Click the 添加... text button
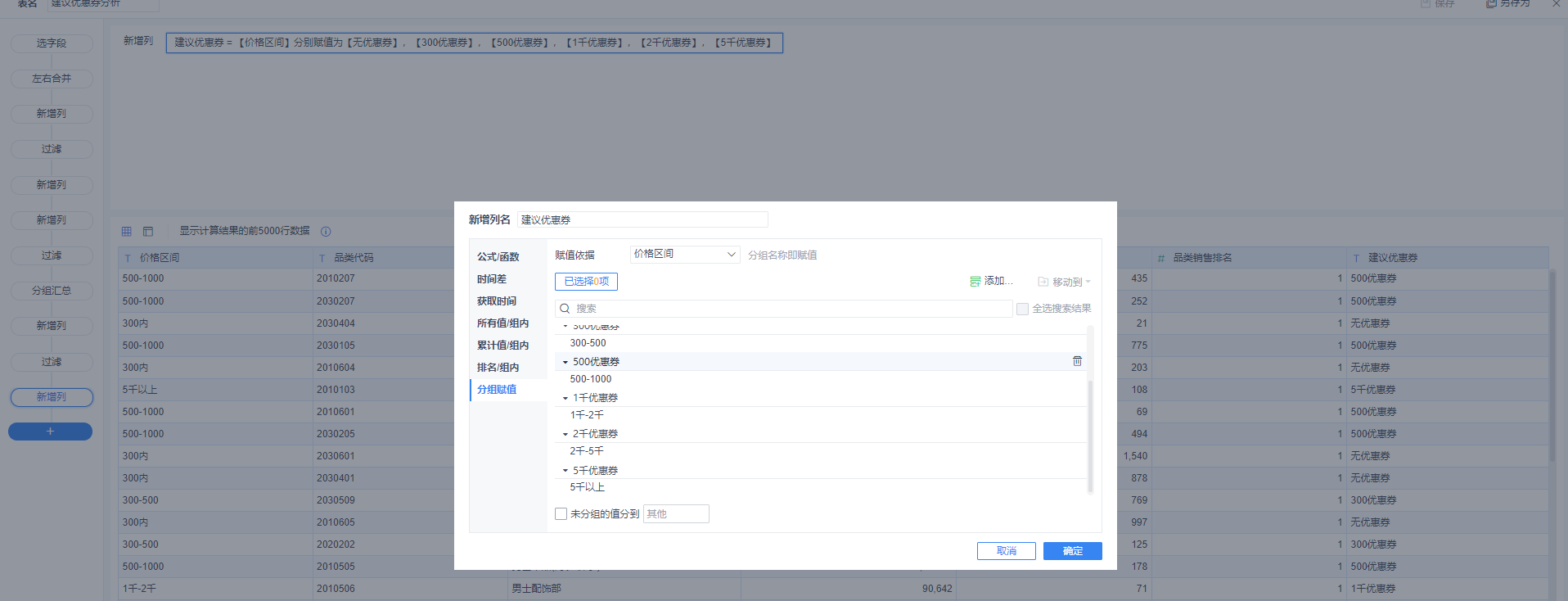Screen dimensions: 1568x601 click(998, 281)
